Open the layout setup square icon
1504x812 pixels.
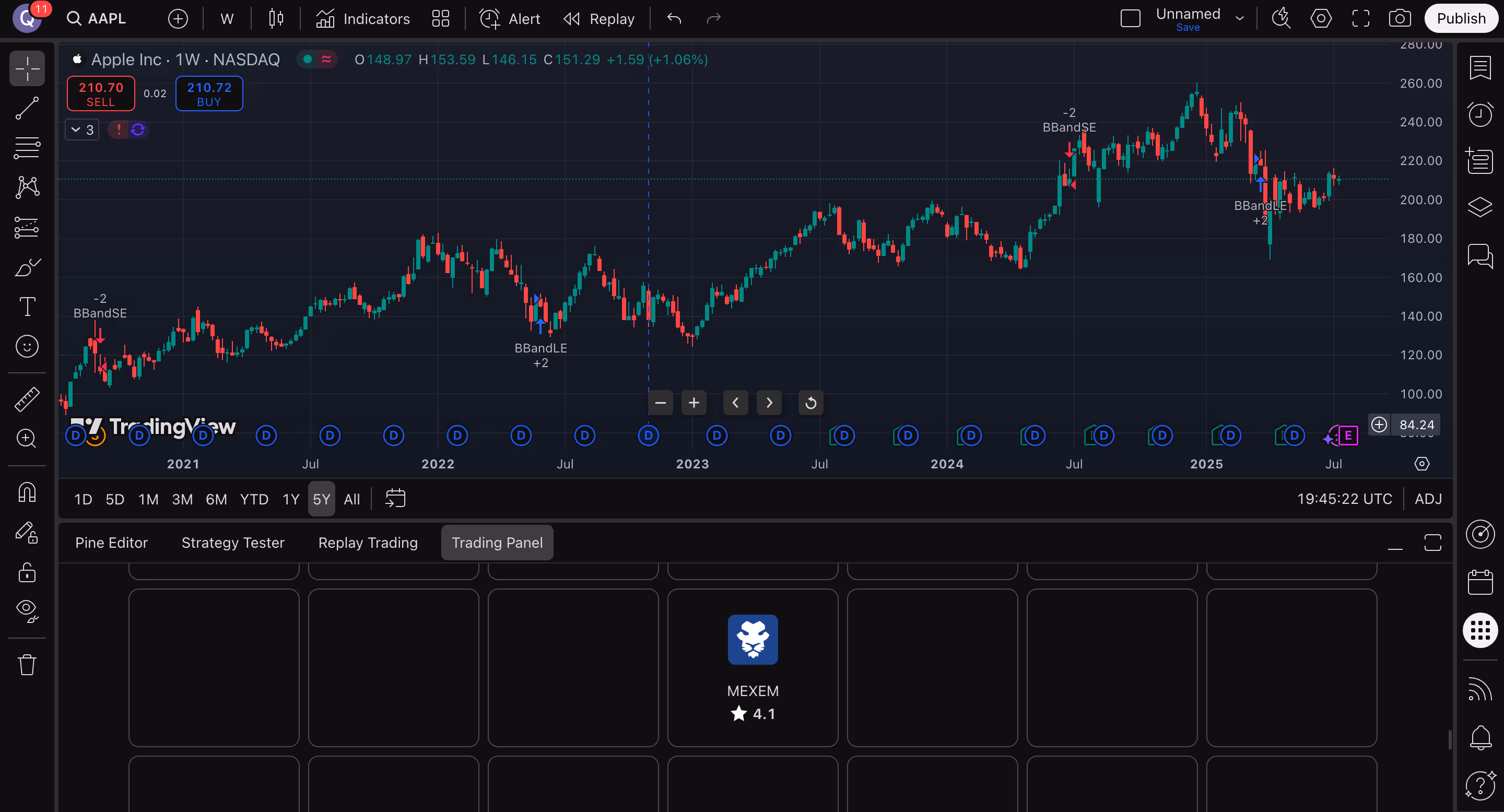(x=1130, y=19)
